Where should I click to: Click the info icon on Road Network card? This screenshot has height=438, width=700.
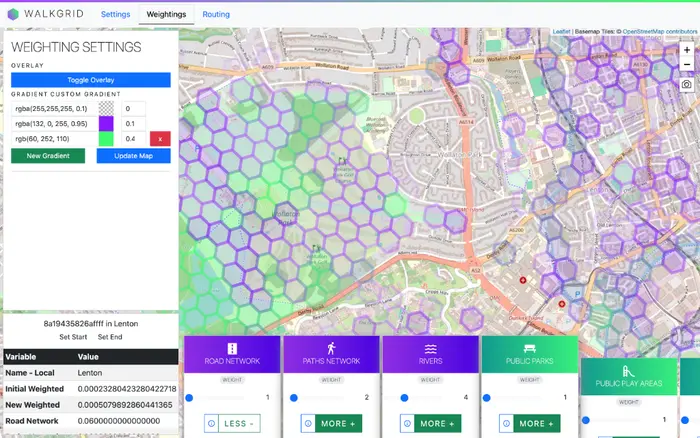(211, 423)
